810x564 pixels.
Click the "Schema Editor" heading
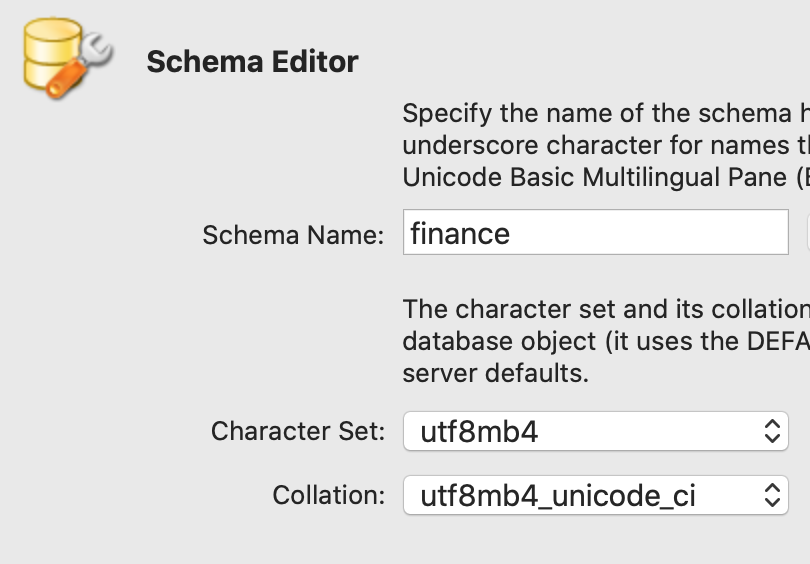tap(252, 62)
